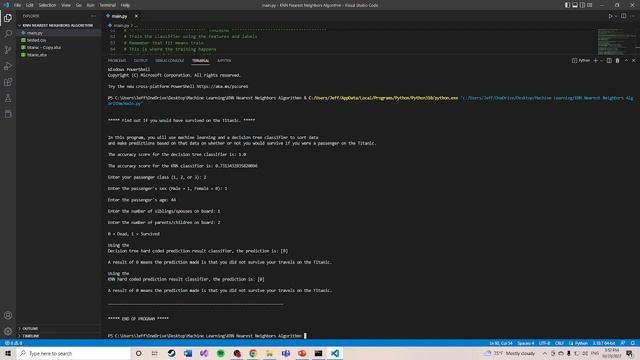640x360 pixels.
Task: Open the launch profile dropdown beside plus
Action: [601, 60]
